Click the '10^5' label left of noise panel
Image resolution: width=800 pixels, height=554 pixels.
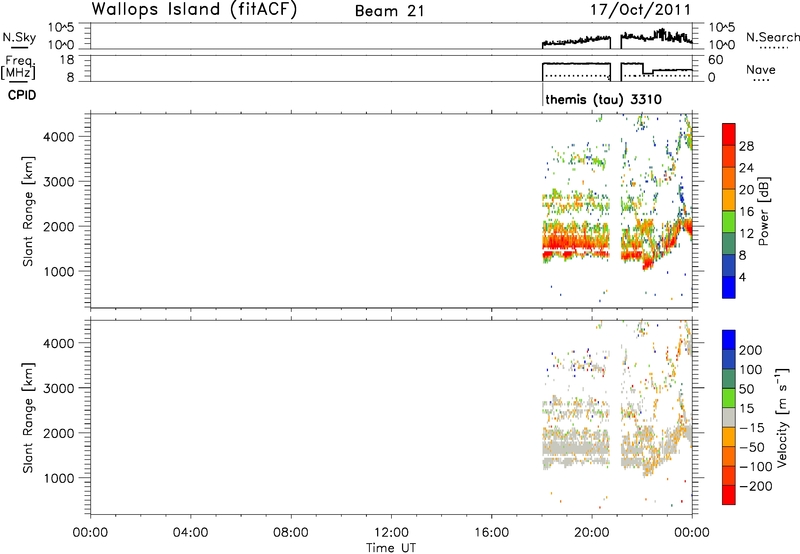61,28
